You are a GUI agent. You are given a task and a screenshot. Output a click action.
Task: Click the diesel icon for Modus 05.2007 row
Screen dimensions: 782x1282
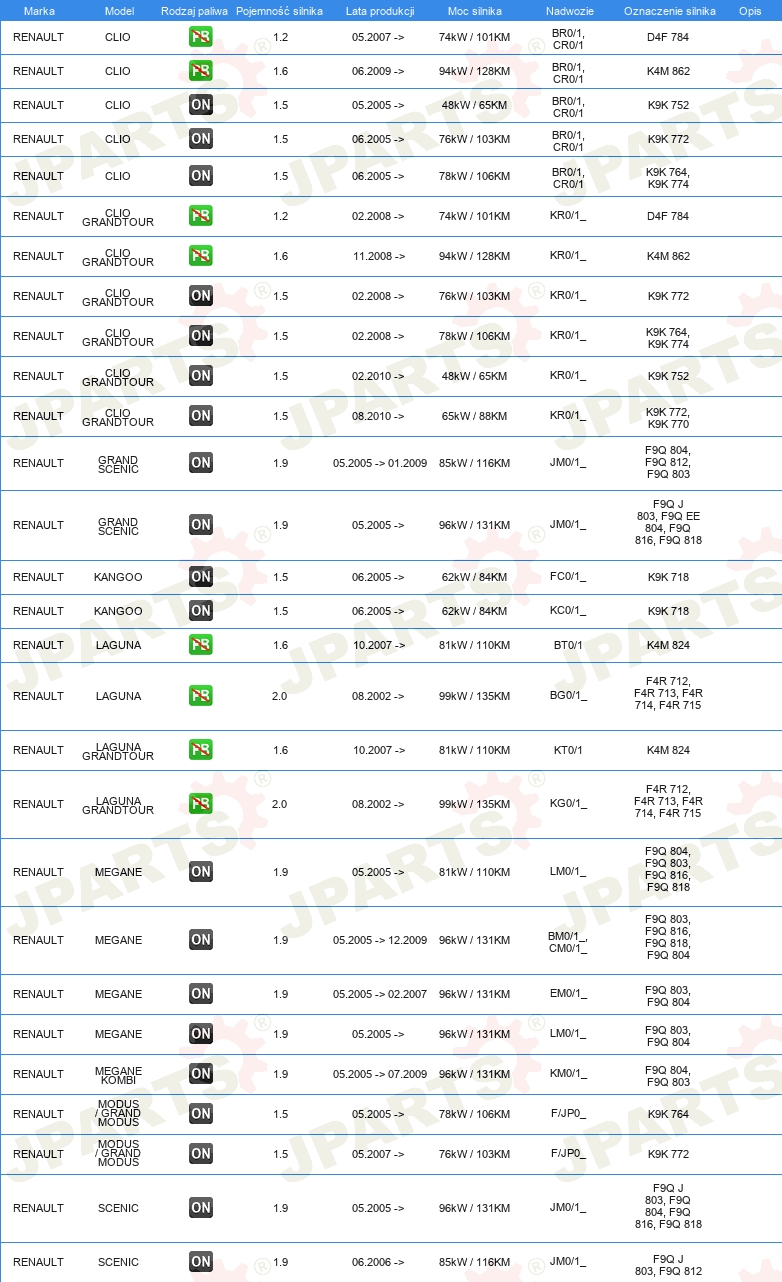pos(200,1154)
